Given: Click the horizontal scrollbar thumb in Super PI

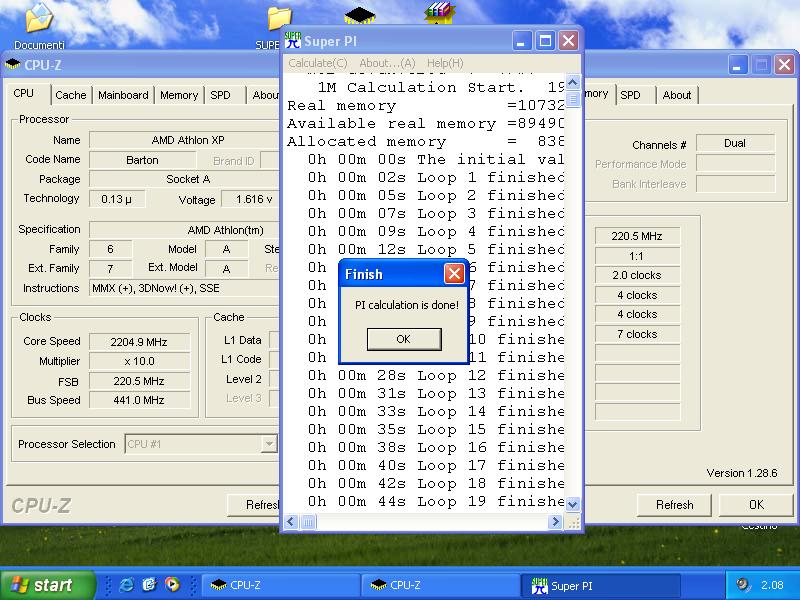Looking at the screenshot, I should coord(308,522).
